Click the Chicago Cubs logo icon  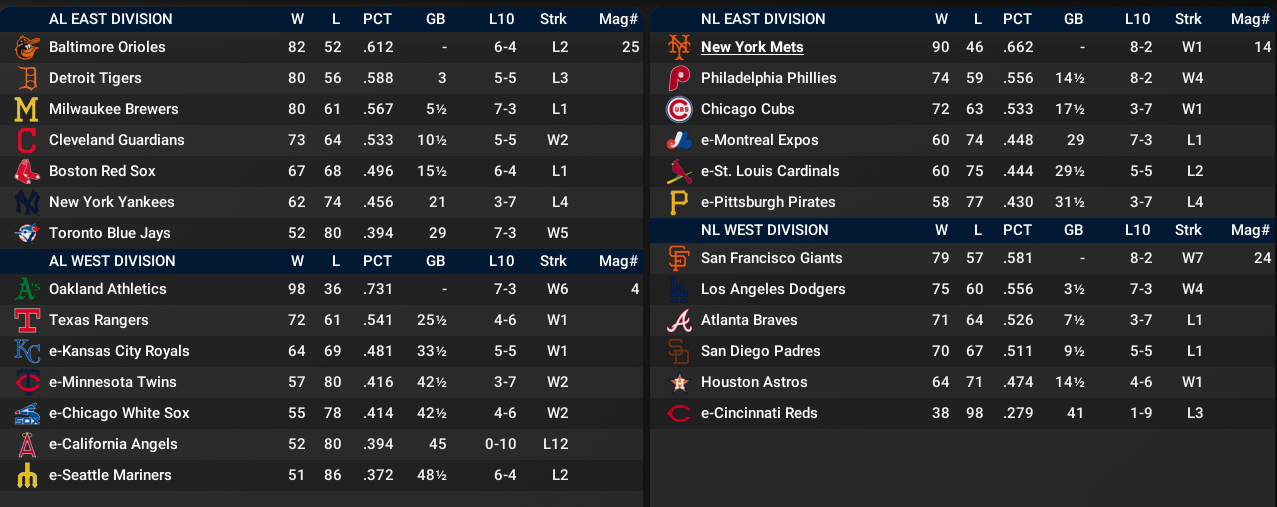679,109
